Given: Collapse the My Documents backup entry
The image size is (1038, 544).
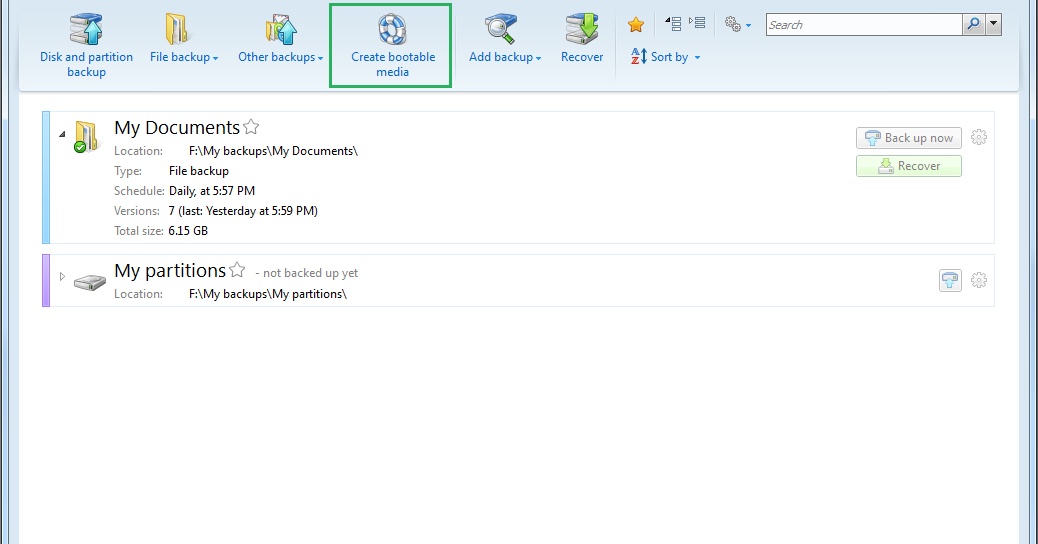Looking at the screenshot, I should [62, 134].
